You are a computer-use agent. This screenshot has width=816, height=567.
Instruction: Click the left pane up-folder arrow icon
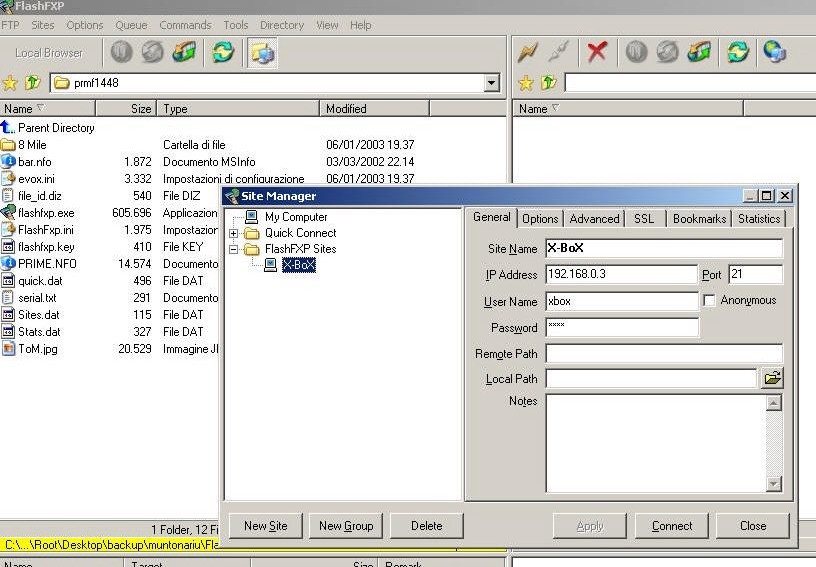click(32, 83)
